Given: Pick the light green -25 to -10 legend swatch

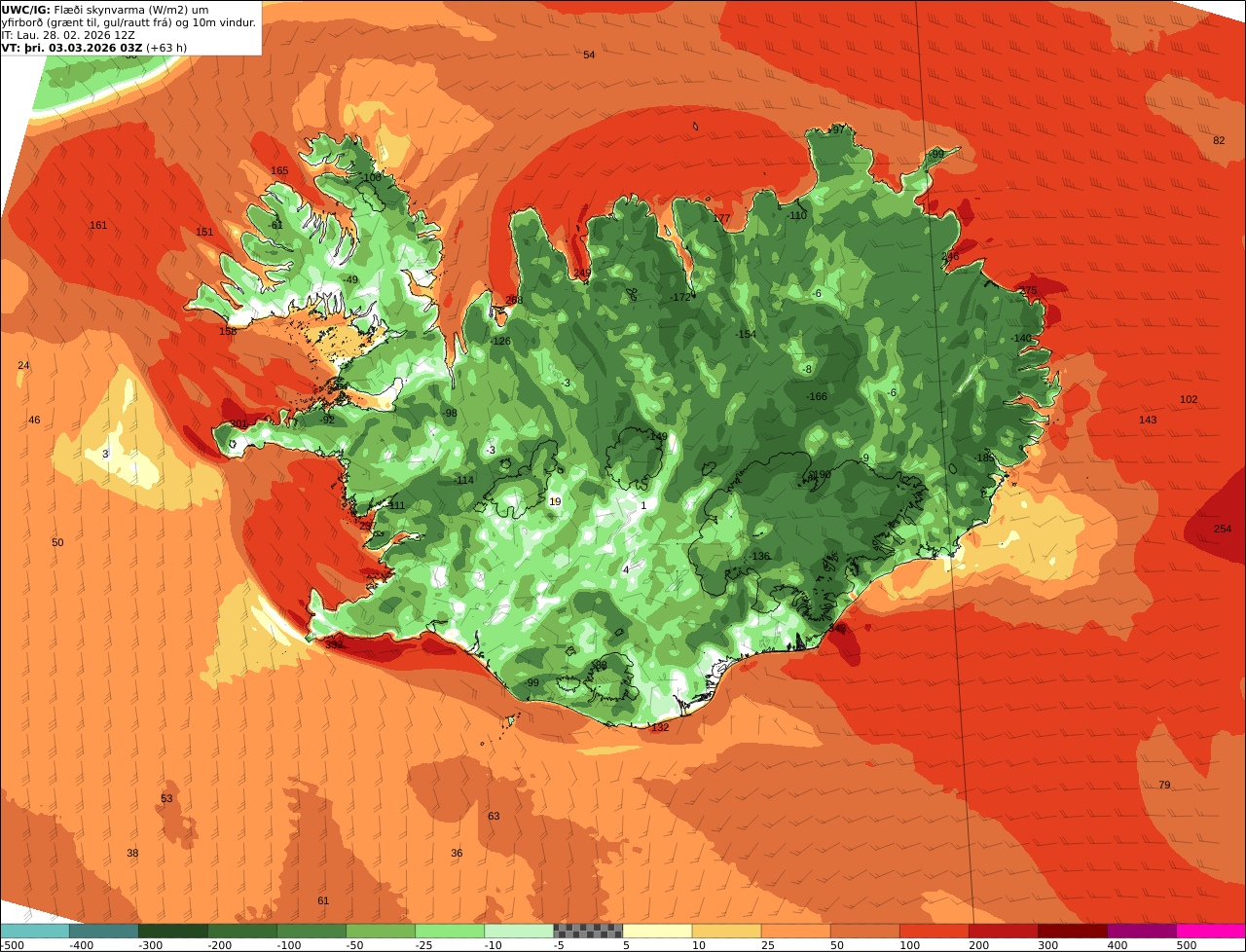Looking at the screenshot, I should (449, 932).
